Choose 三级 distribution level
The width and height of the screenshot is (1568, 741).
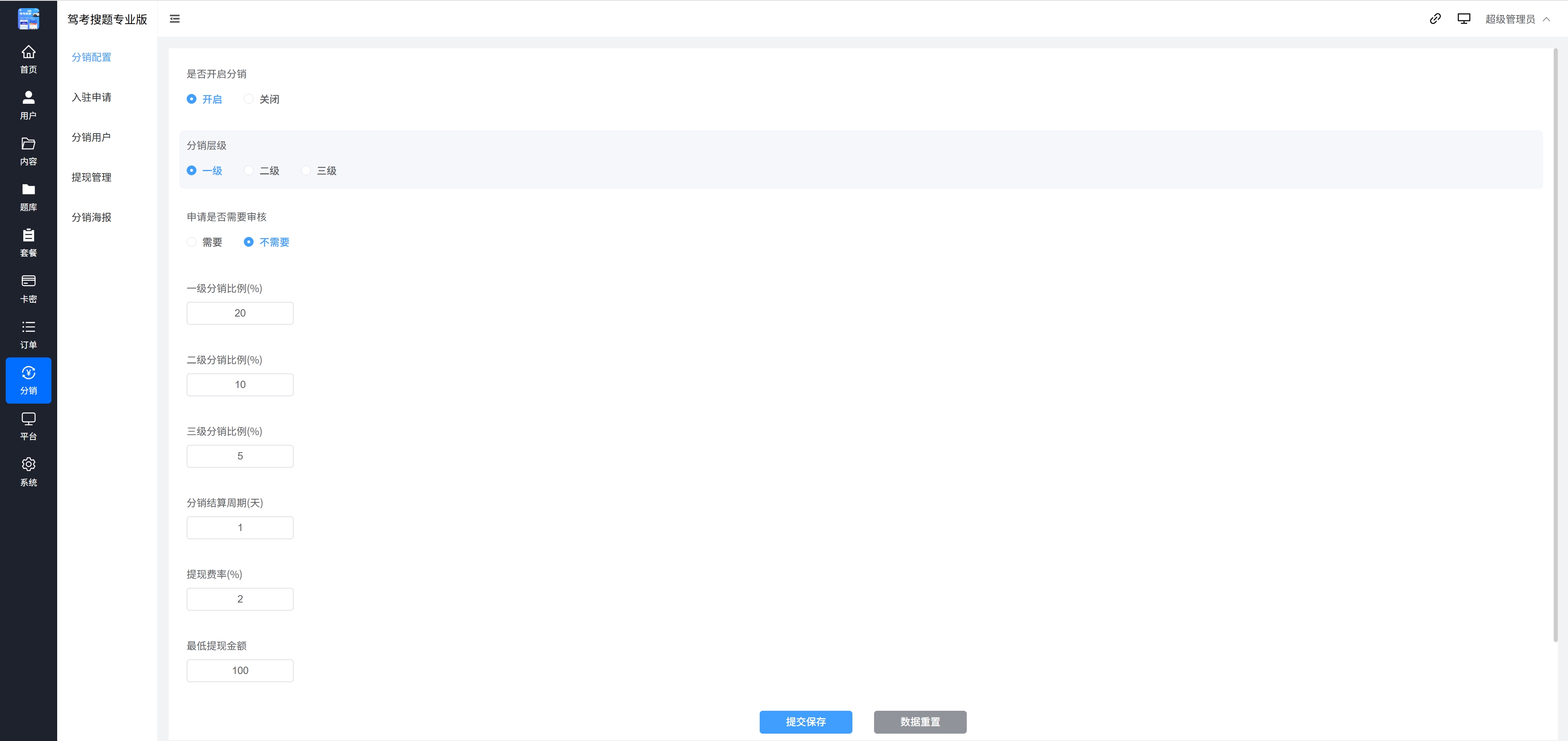(x=319, y=171)
